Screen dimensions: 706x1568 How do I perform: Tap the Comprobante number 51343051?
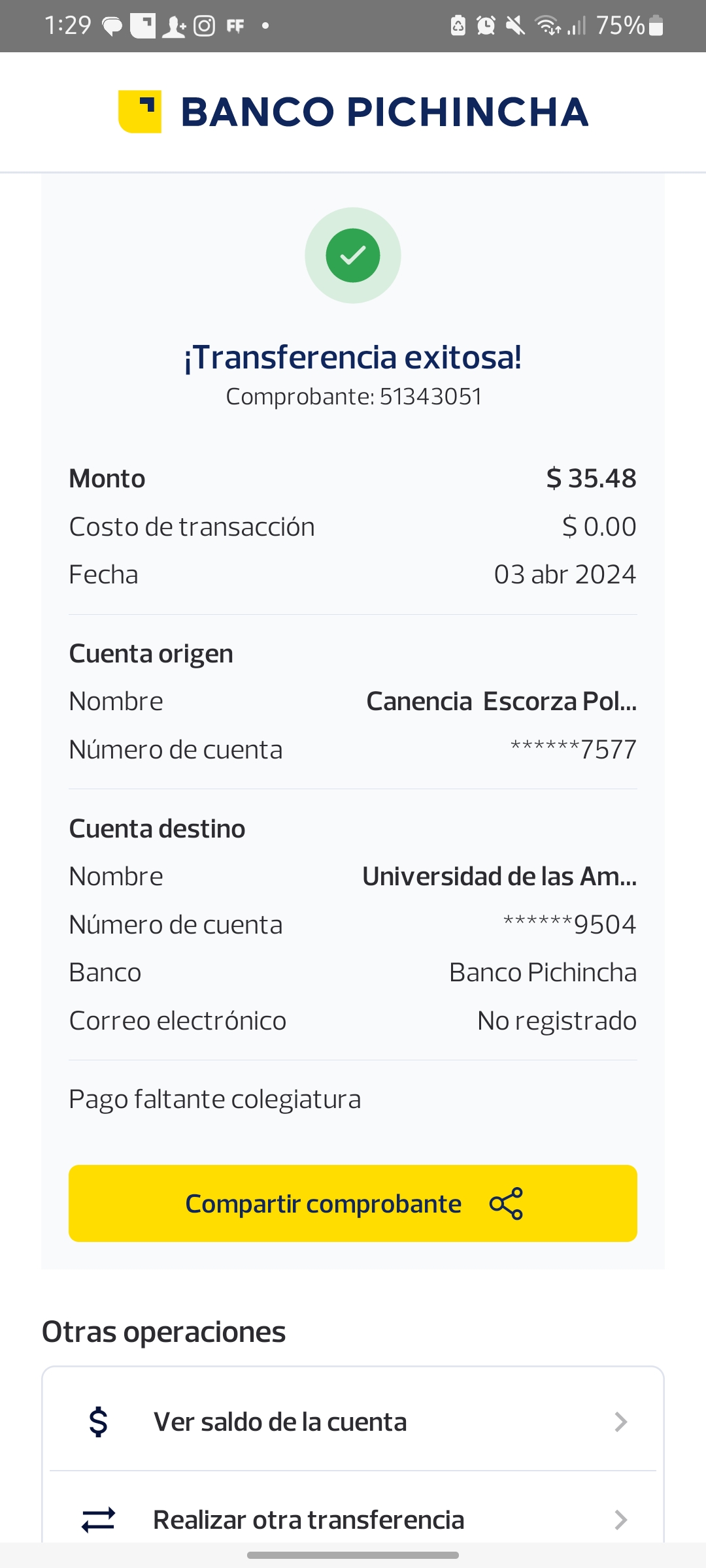[431, 397]
